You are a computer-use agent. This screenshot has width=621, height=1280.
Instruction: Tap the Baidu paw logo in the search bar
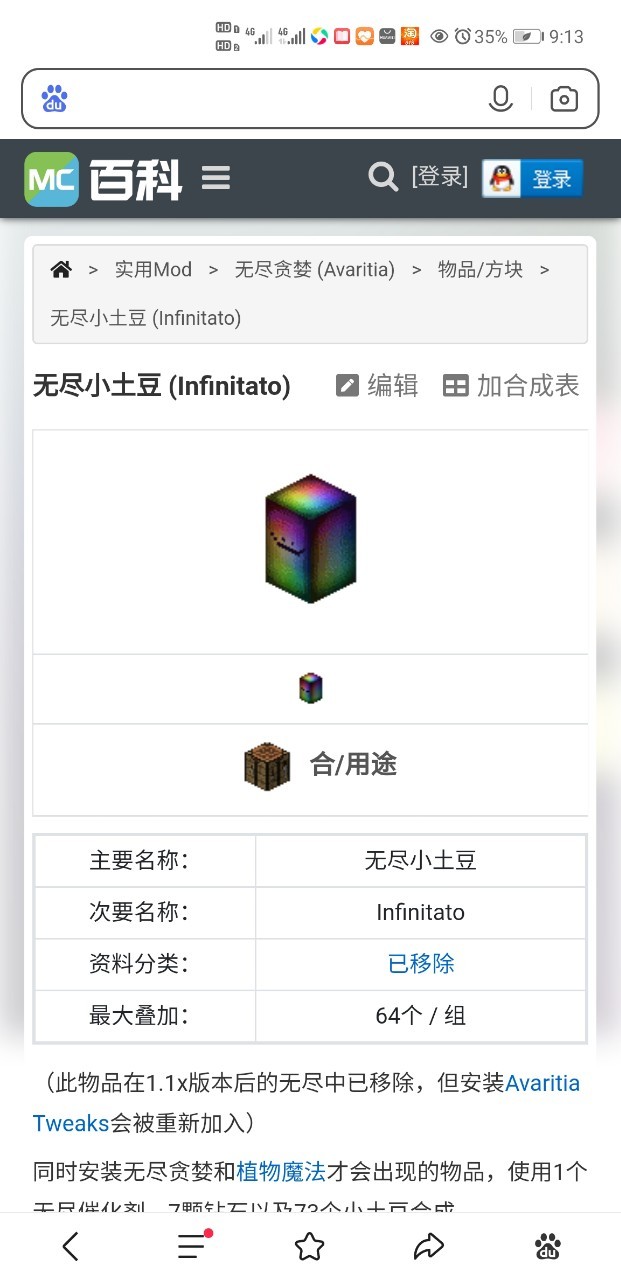click(54, 98)
